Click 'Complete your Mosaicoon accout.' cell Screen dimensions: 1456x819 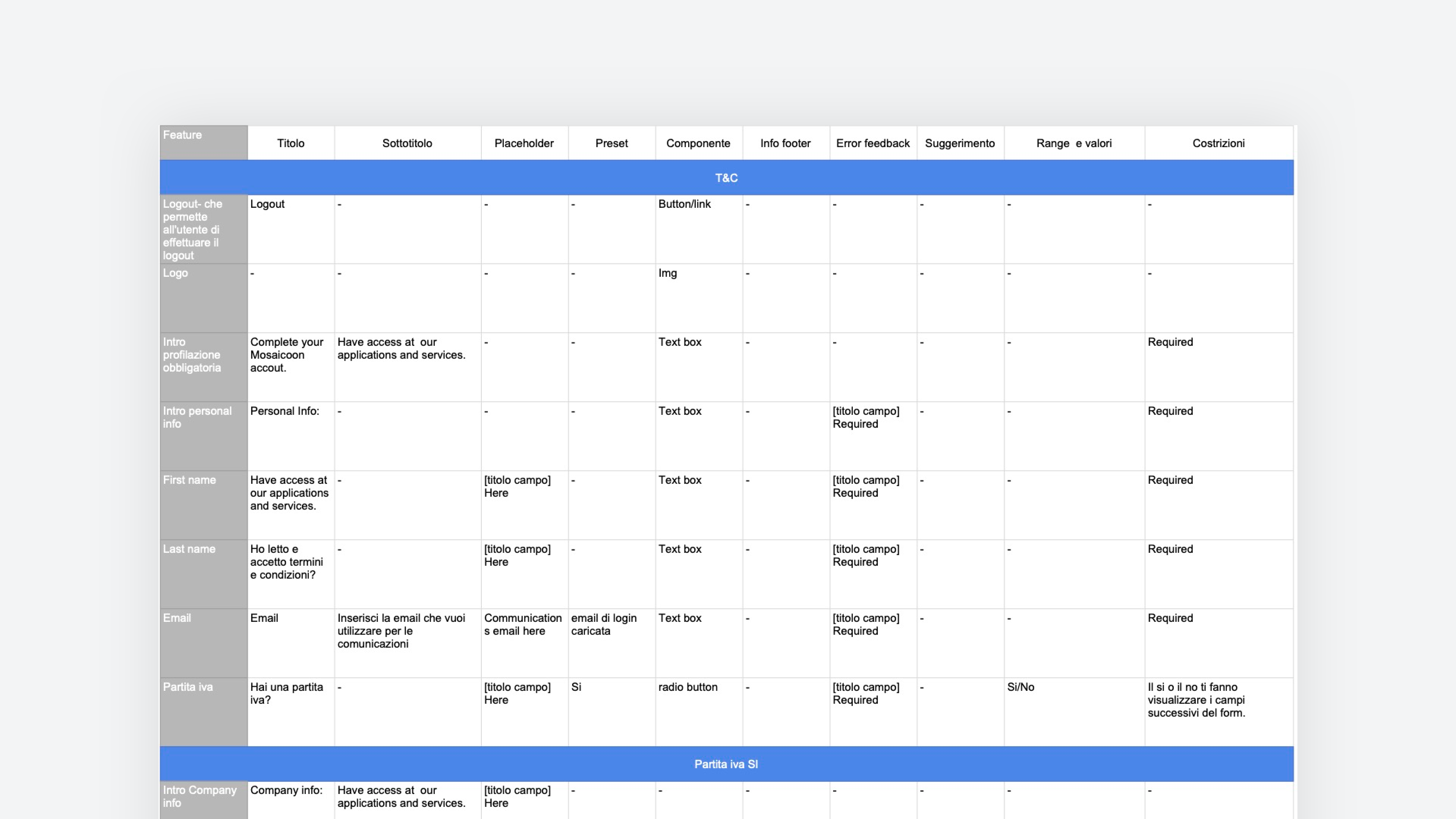point(291,367)
